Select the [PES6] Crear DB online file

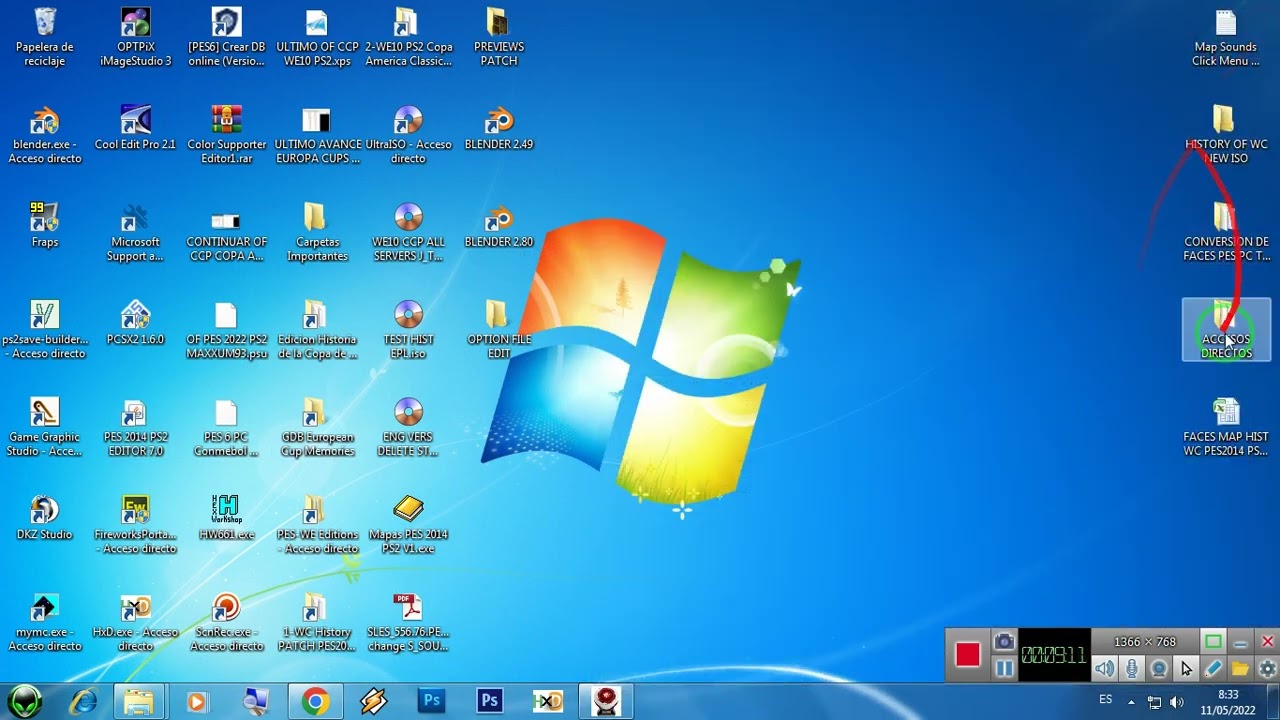coord(227,38)
